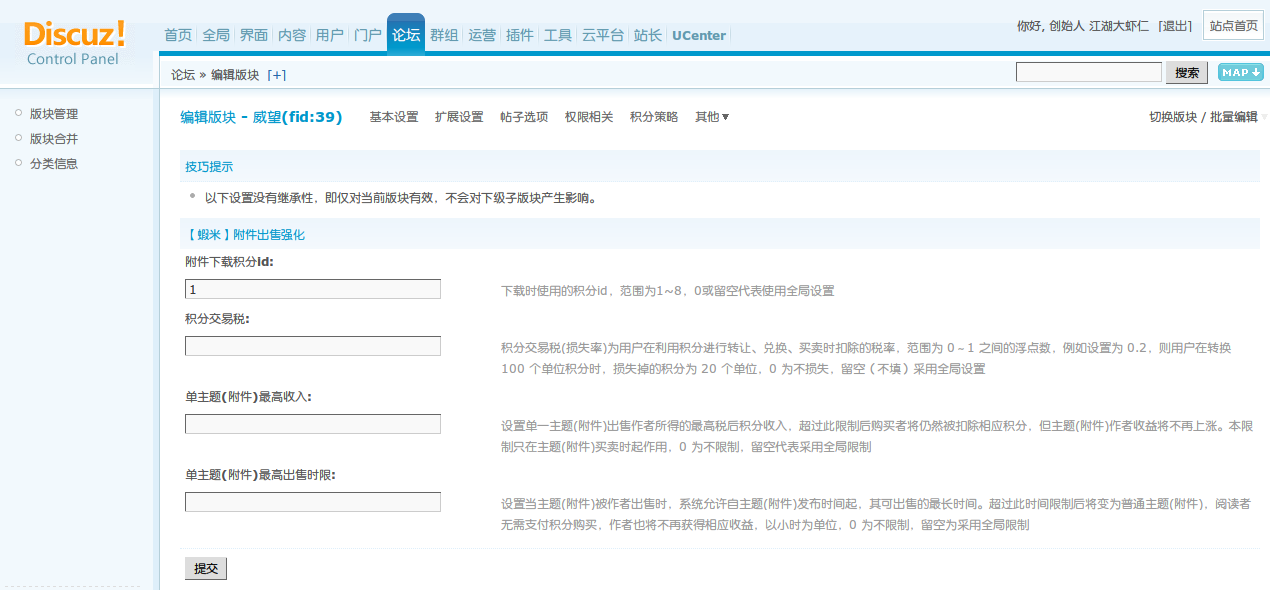Submit the form with the 提交 button

coord(206,569)
